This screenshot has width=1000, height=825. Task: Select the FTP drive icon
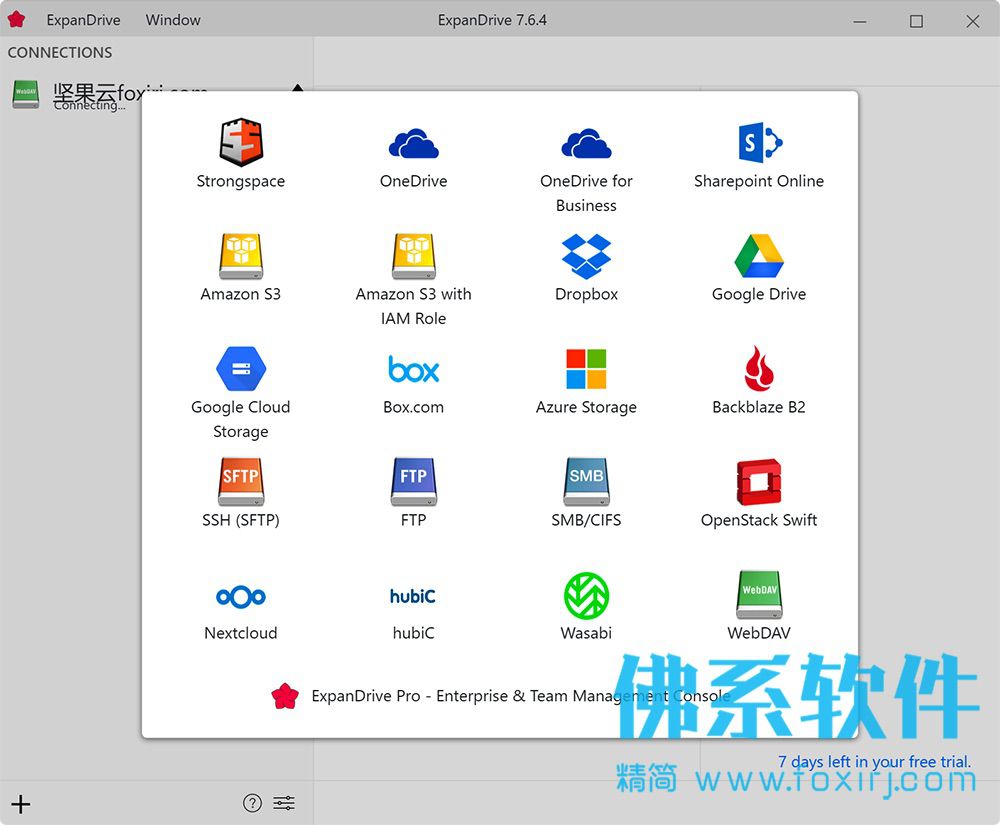pyautogui.click(x=413, y=482)
